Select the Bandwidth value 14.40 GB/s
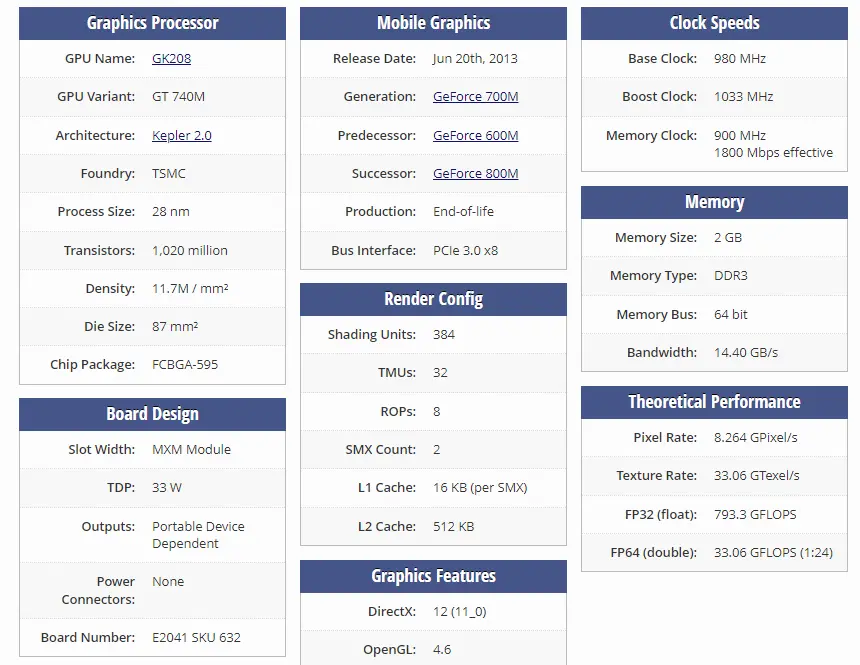The width and height of the screenshot is (860, 665). [746, 352]
